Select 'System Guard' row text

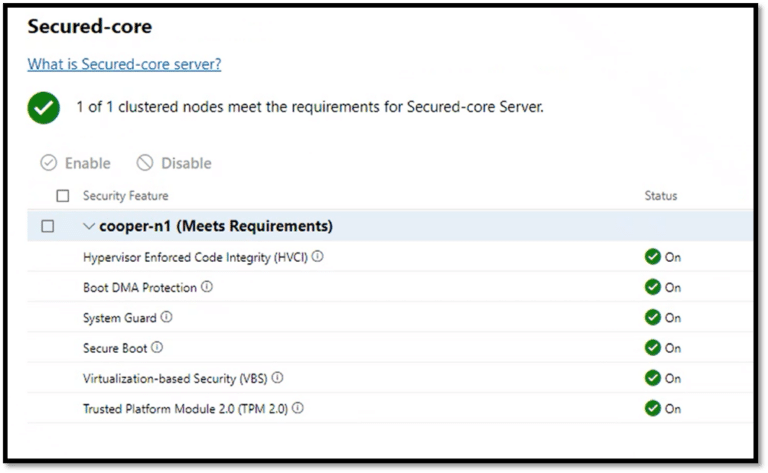(x=120, y=318)
